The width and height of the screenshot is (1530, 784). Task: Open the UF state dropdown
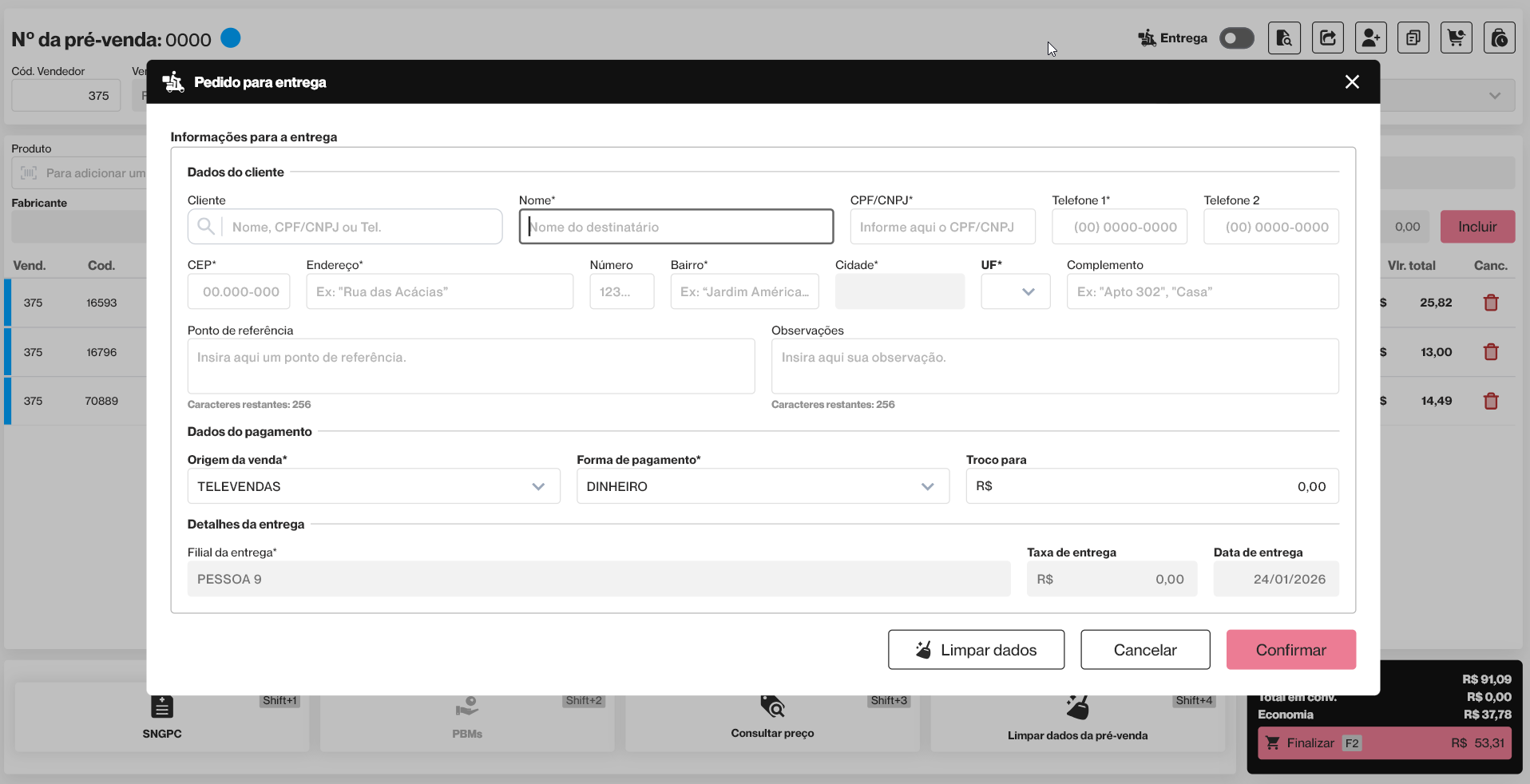pyautogui.click(x=1015, y=291)
